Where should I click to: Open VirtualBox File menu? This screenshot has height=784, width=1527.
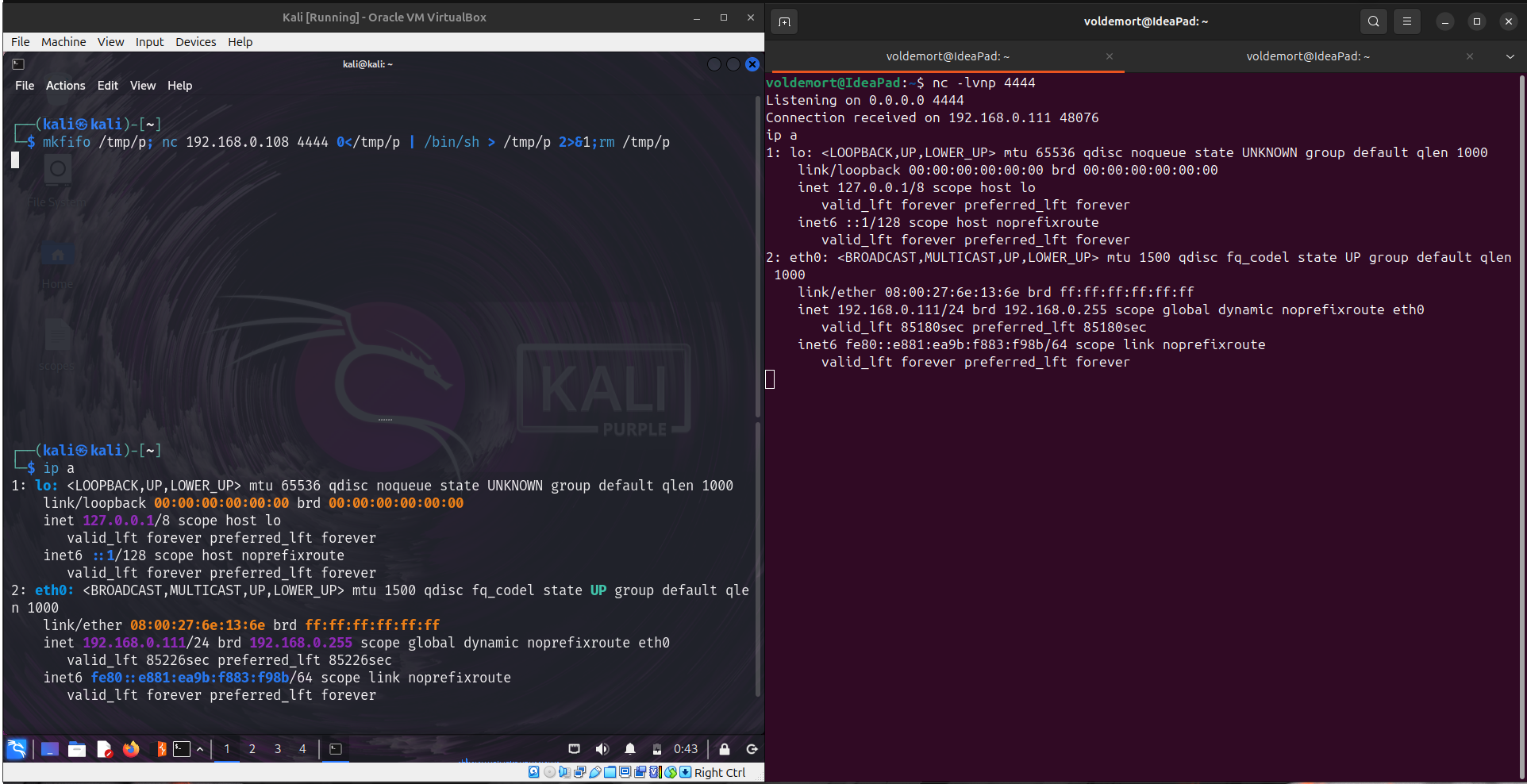click(21, 42)
